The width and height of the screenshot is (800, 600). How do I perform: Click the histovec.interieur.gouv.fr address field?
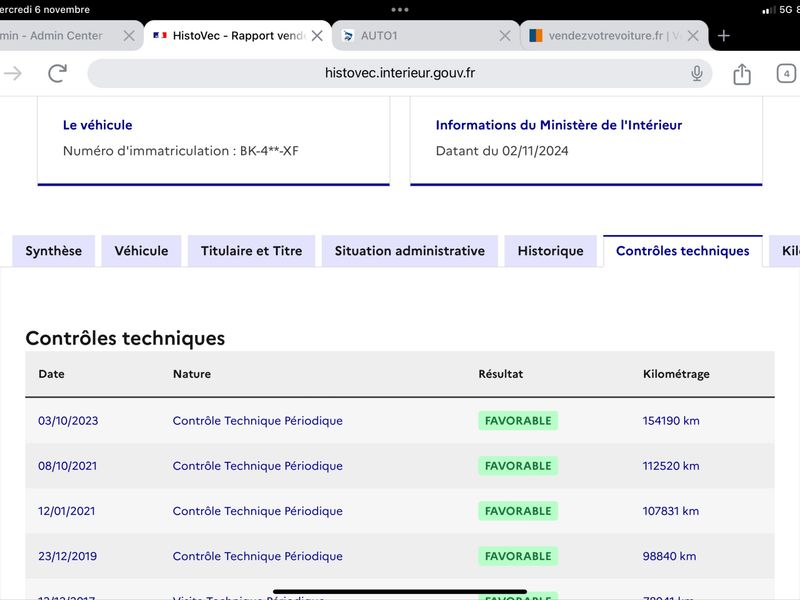coord(399,73)
